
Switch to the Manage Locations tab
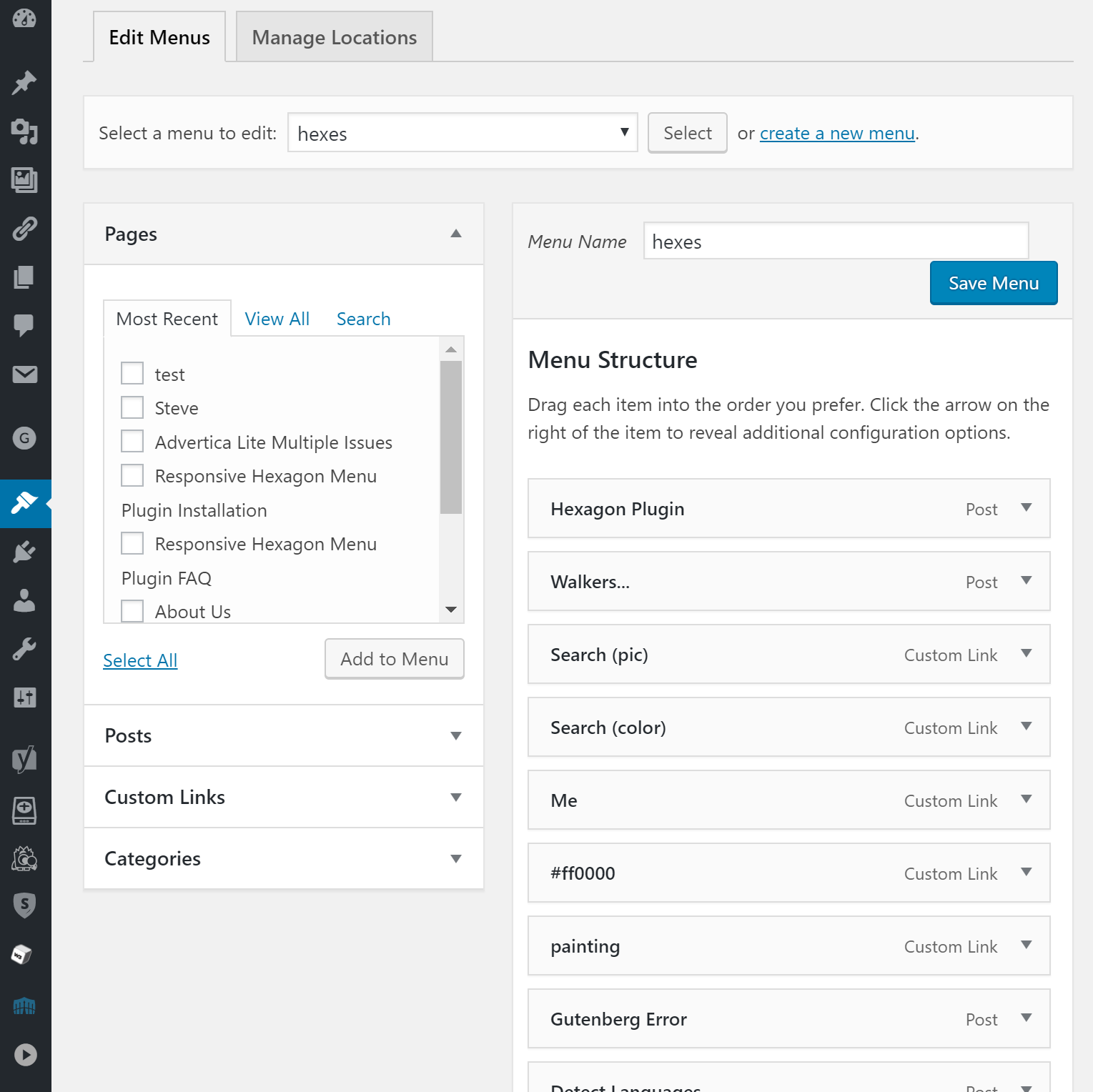click(x=333, y=36)
